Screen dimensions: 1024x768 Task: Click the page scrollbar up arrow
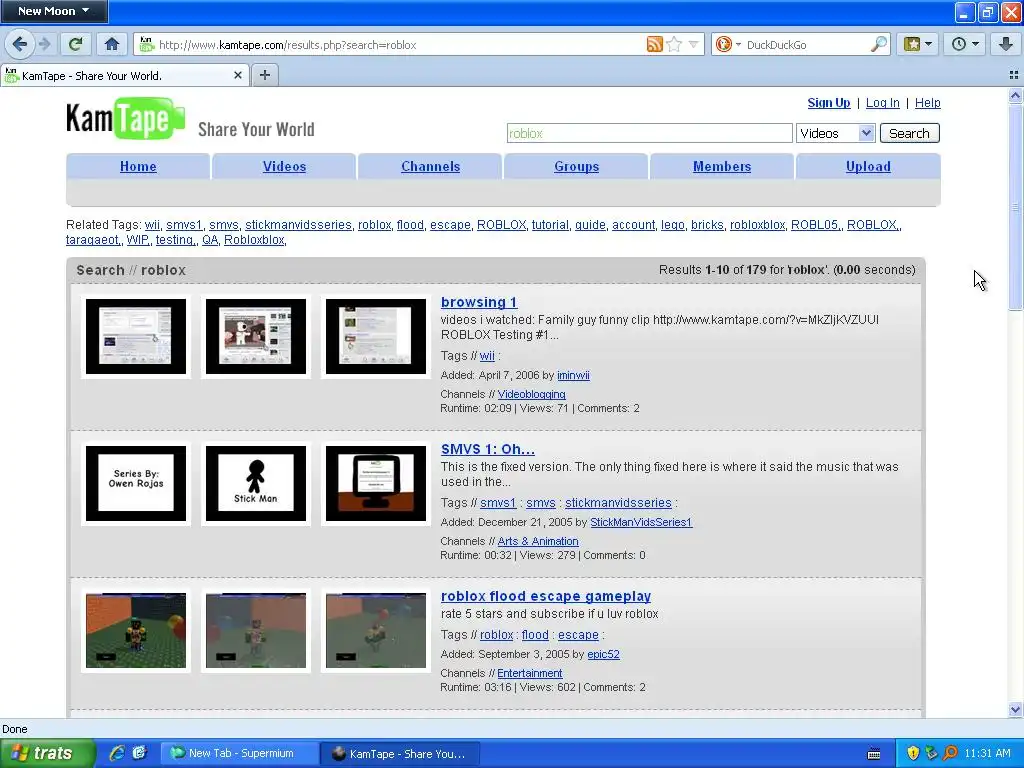1015,95
